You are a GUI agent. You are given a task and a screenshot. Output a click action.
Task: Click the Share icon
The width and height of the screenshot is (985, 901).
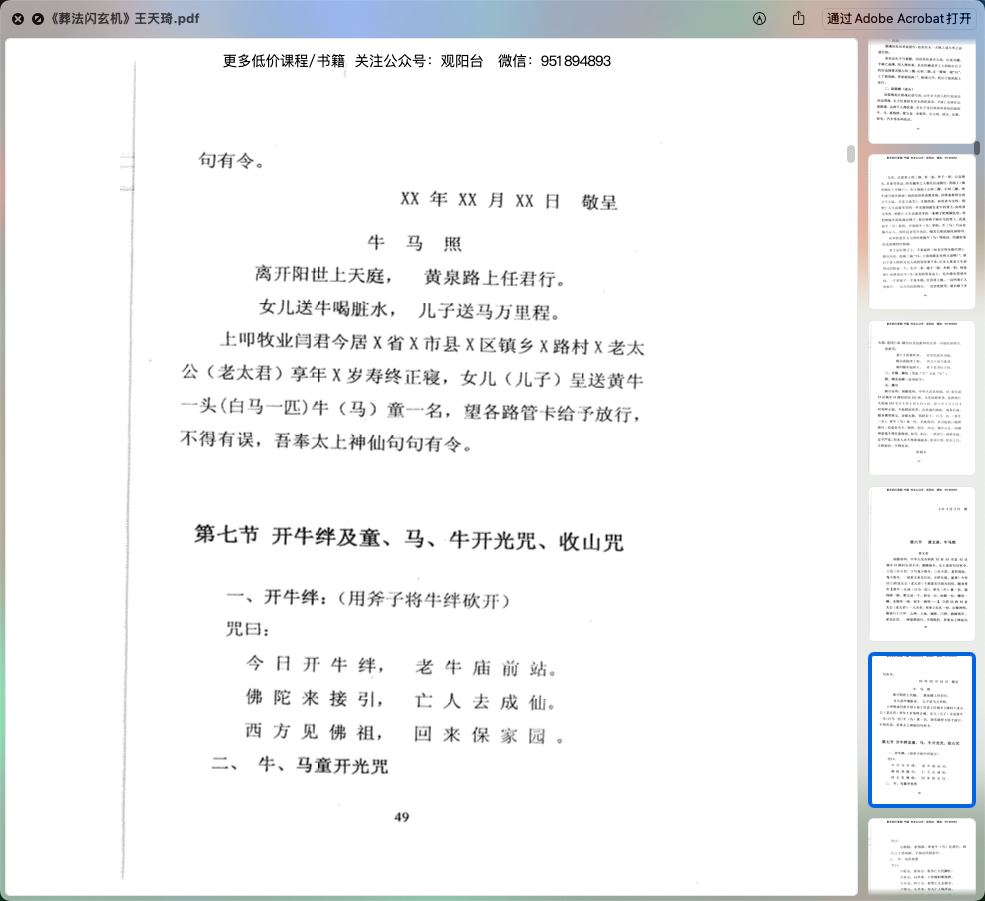pyautogui.click(x=798, y=19)
